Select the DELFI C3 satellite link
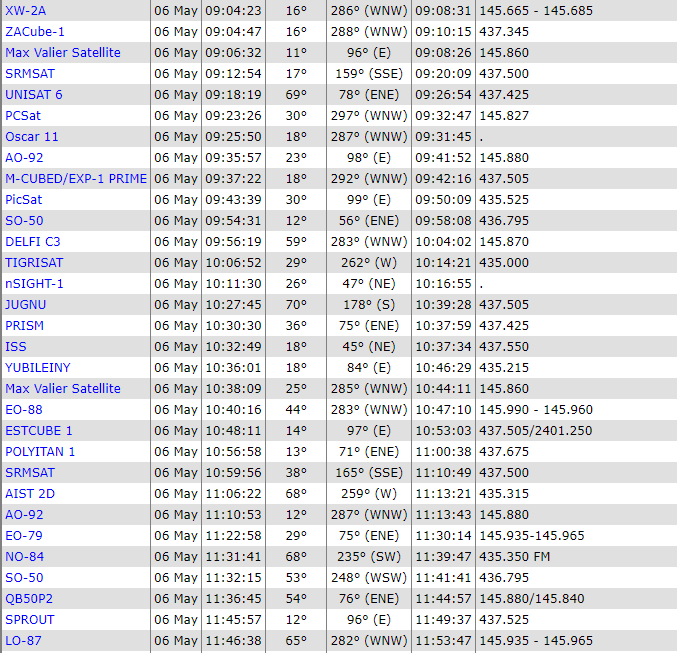The height and width of the screenshot is (653, 677). (x=32, y=242)
